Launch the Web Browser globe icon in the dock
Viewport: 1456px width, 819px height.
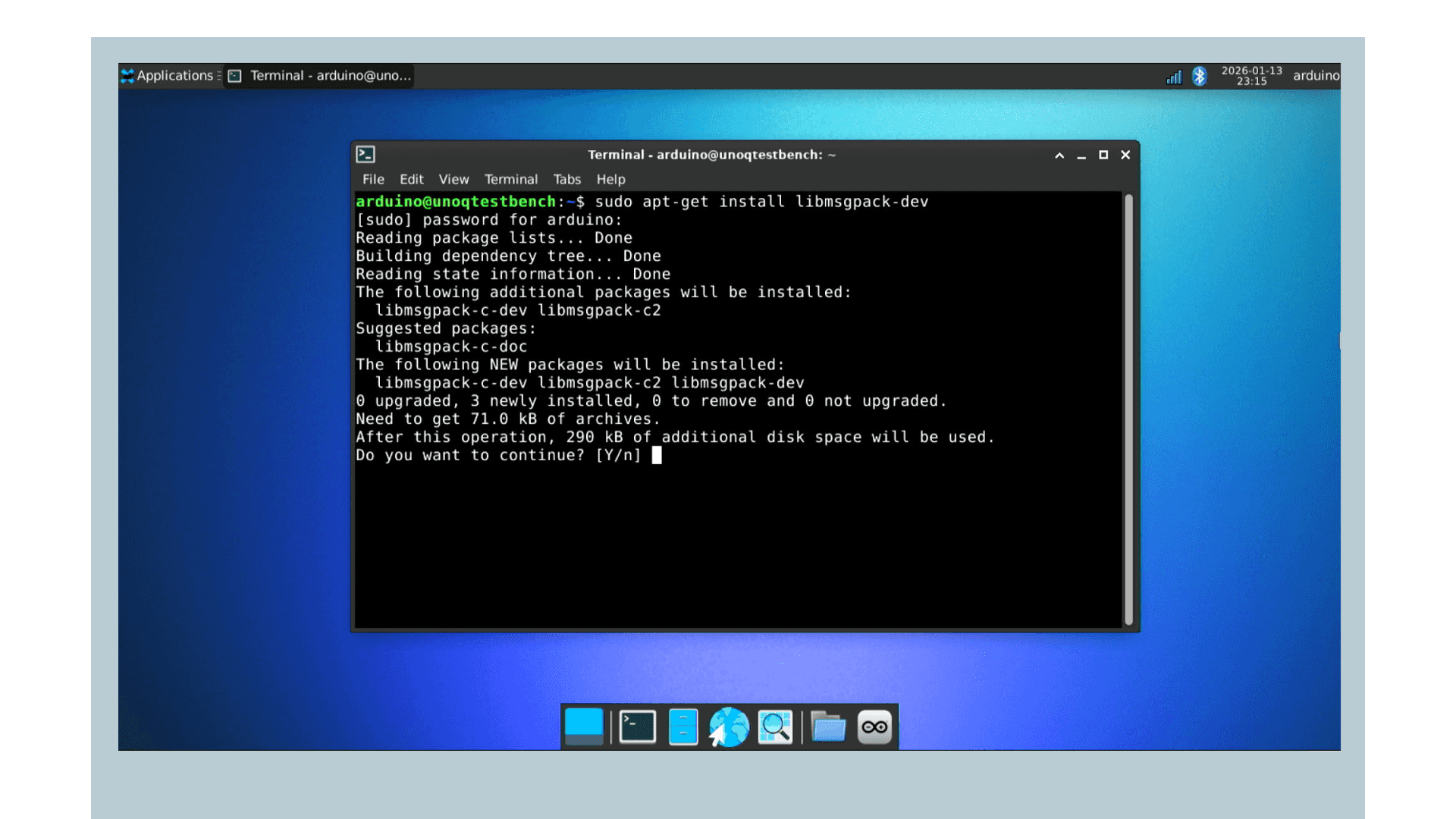(x=729, y=726)
